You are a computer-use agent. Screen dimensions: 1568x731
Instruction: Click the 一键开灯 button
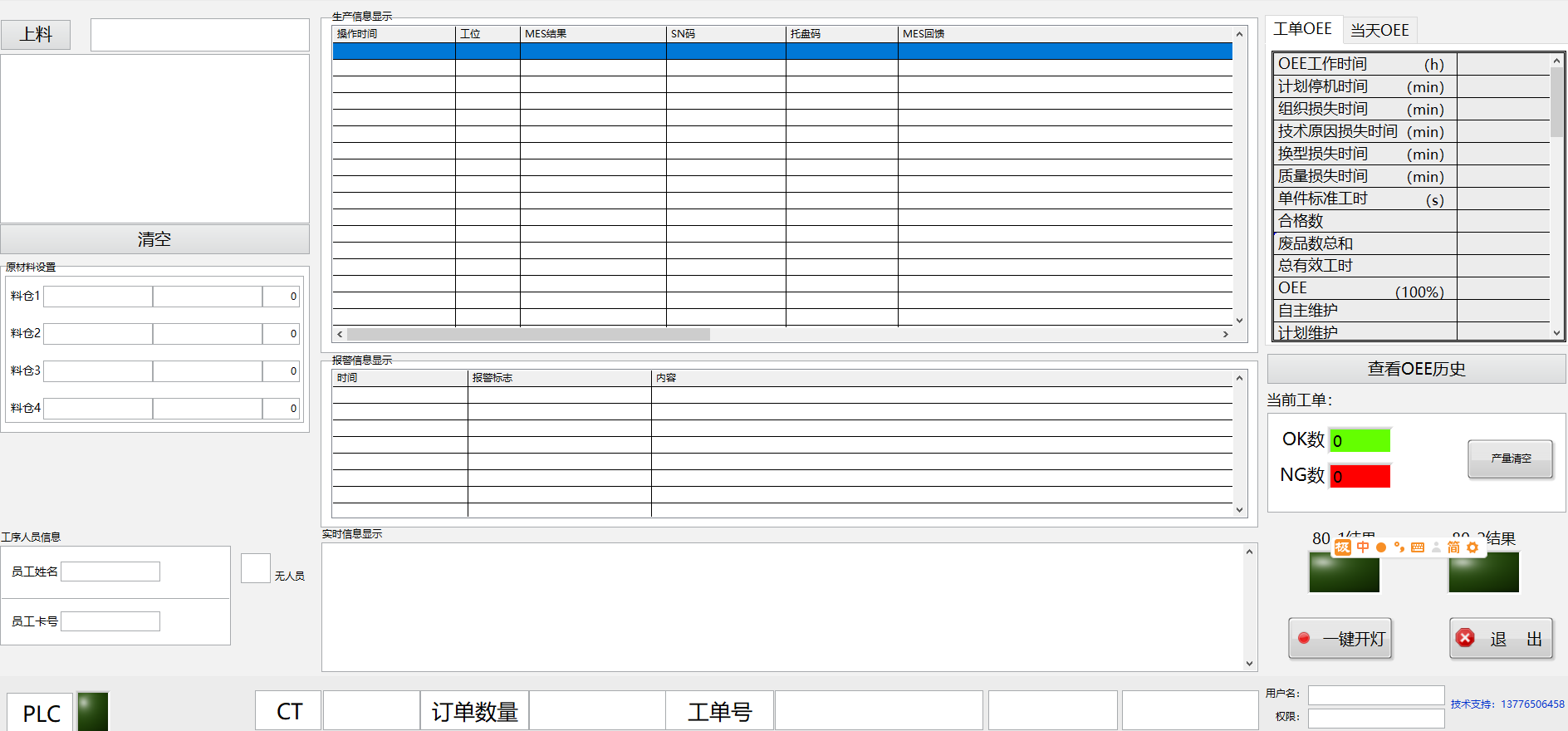[1340, 639]
